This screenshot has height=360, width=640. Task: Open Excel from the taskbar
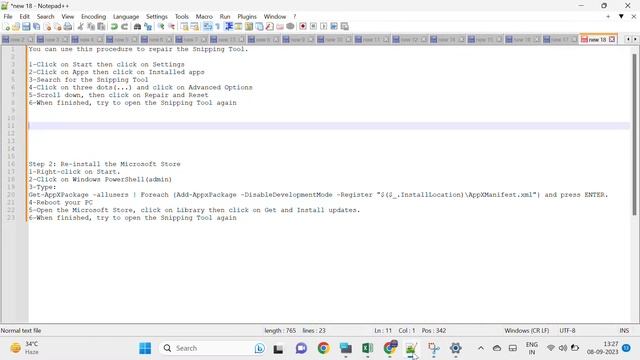(x=367, y=348)
